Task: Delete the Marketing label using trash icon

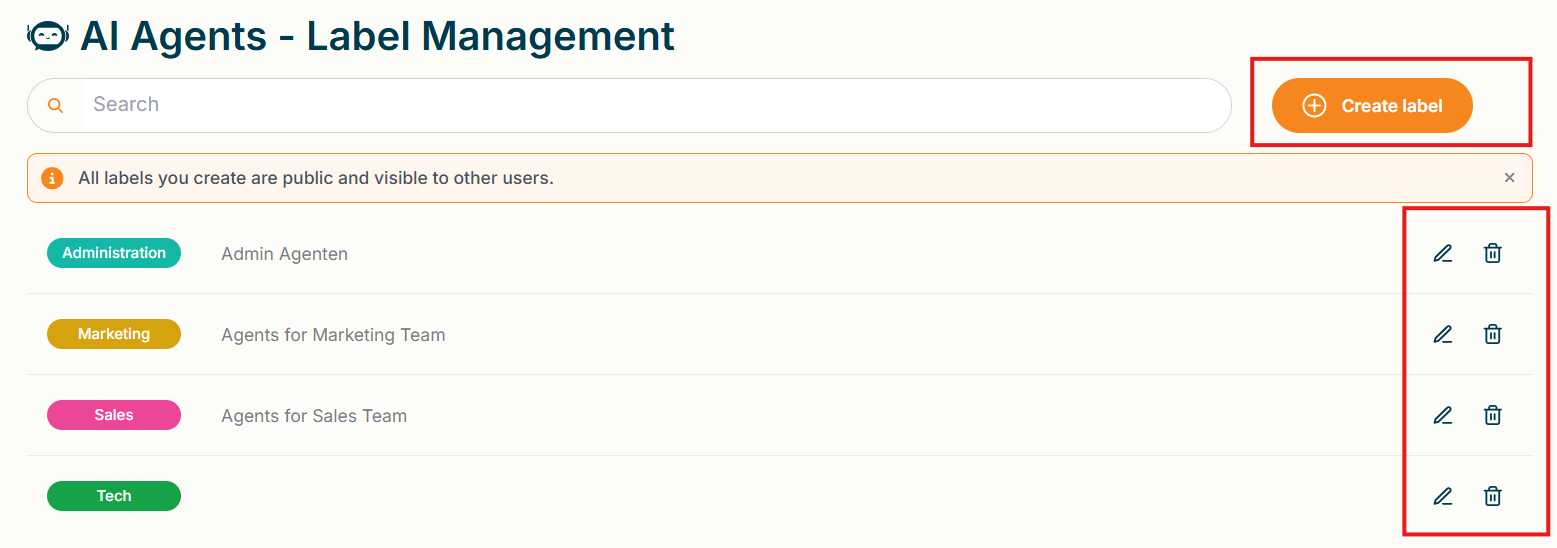Action: 1492,334
